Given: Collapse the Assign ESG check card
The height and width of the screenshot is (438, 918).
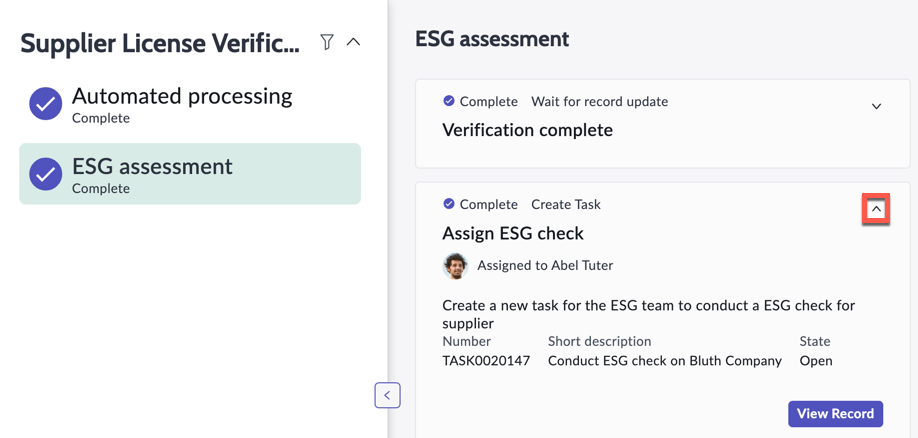Looking at the screenshot, I should 876,209.
